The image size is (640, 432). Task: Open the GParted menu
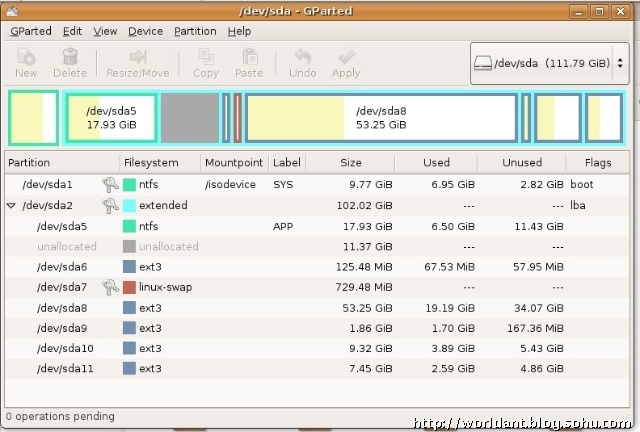click(x=30, y=31)
